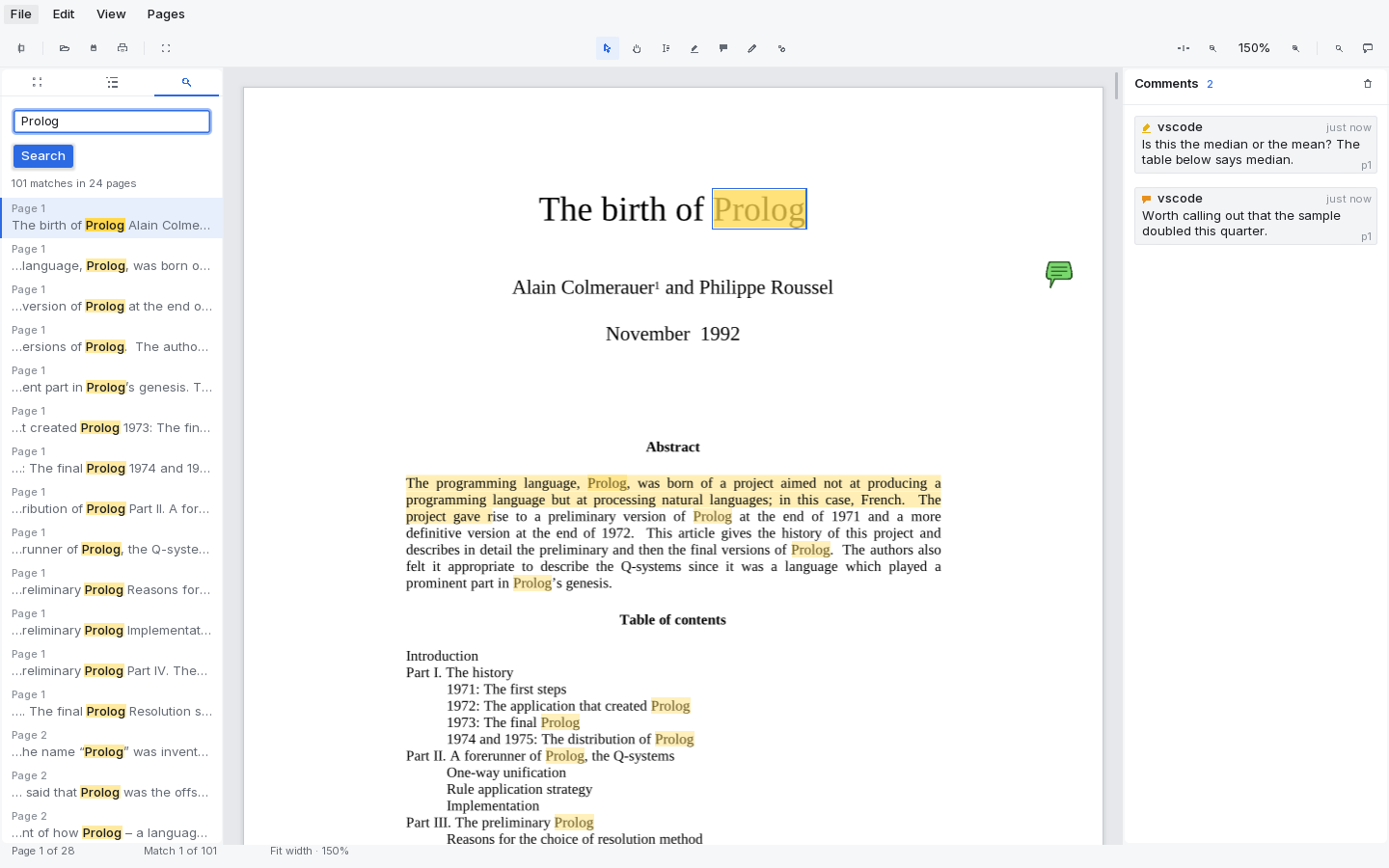
Task: Select the comment note tool
Action: click(723, 48)
